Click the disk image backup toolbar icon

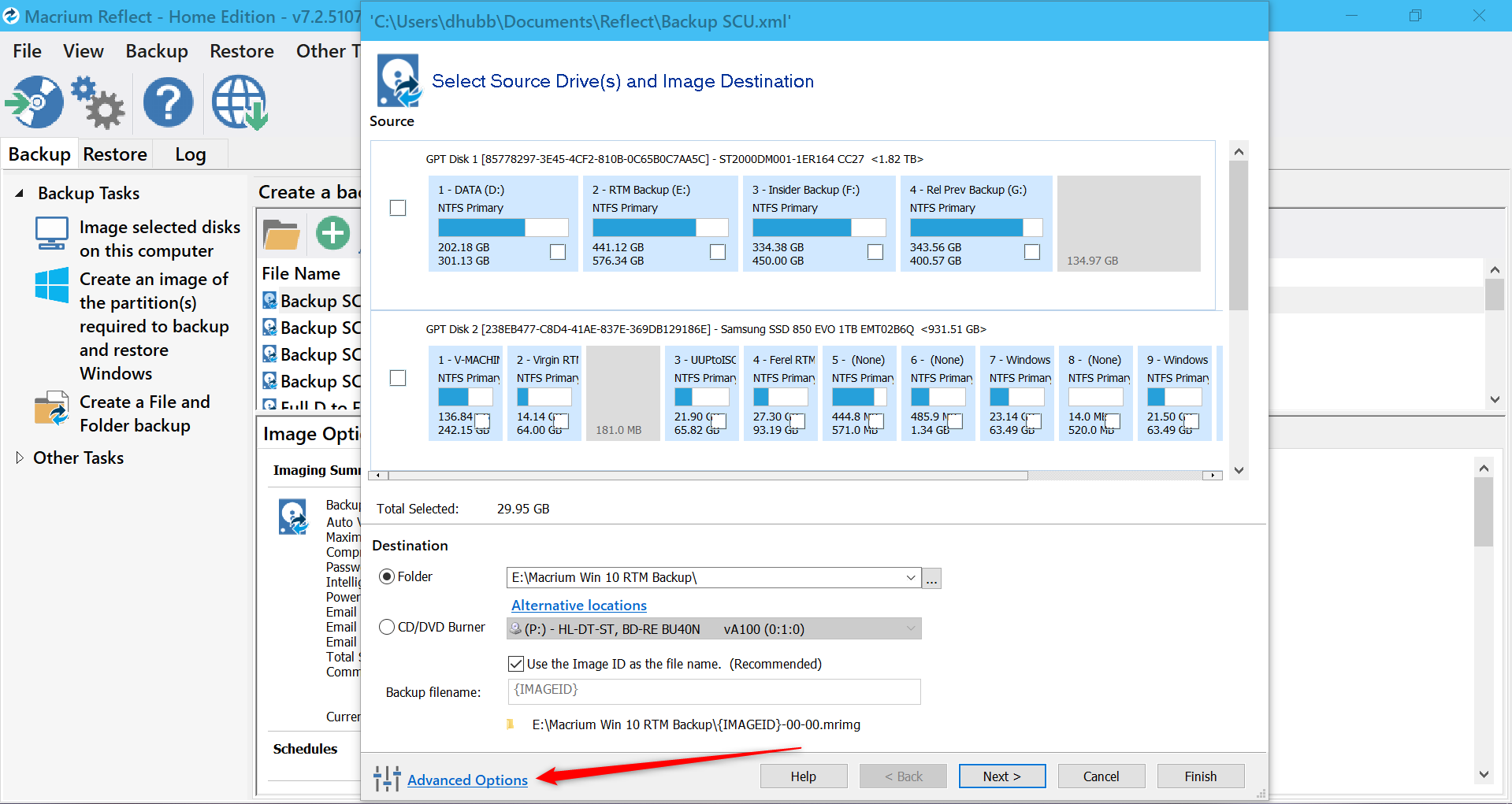pyautogui.click(x=35, y=102)
